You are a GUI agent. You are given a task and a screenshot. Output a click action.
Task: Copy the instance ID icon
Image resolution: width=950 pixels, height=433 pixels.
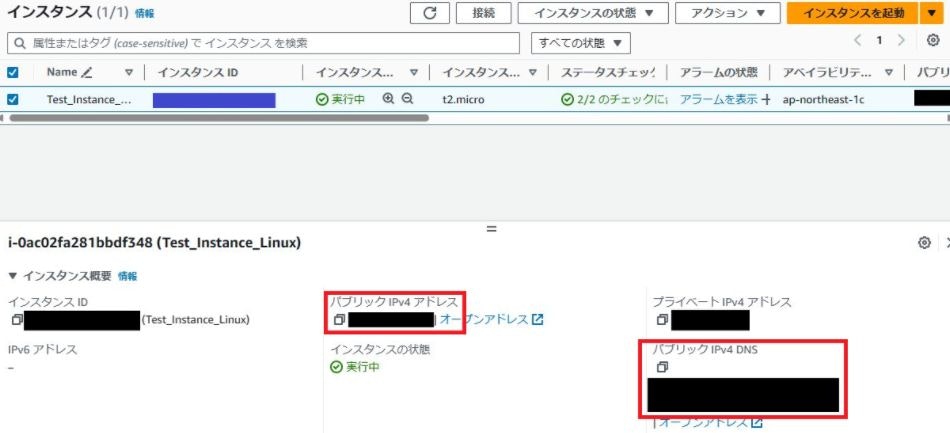pyautogui.click(x=17, y=319)
